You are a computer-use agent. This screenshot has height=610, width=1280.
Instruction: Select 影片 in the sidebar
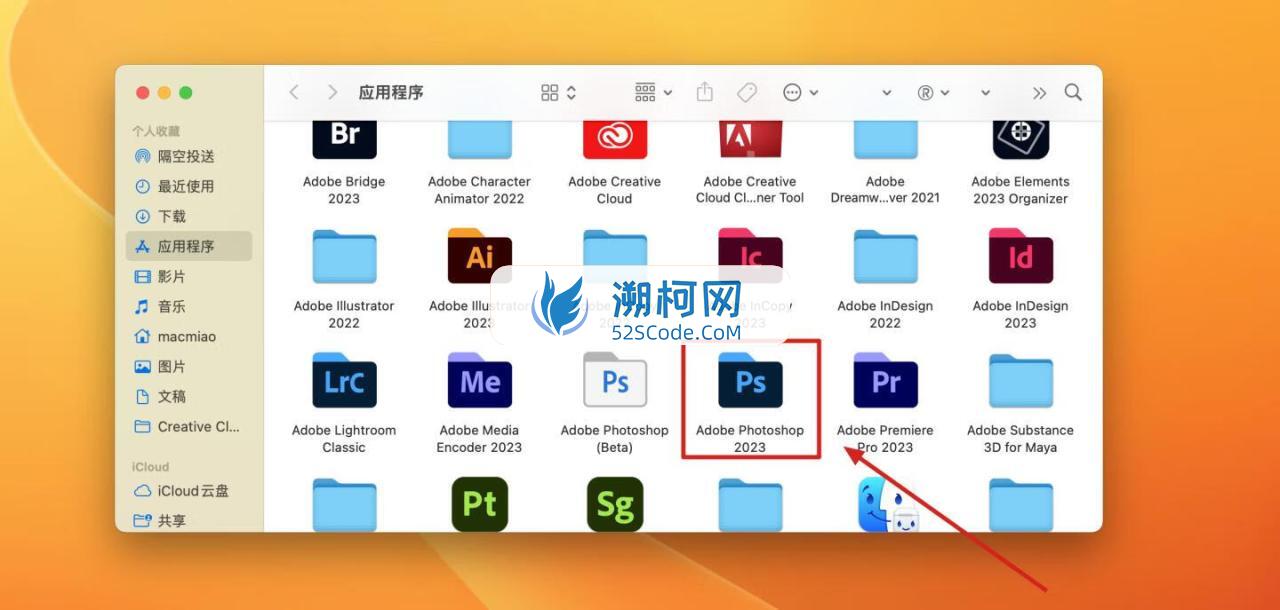coord(189,276)
